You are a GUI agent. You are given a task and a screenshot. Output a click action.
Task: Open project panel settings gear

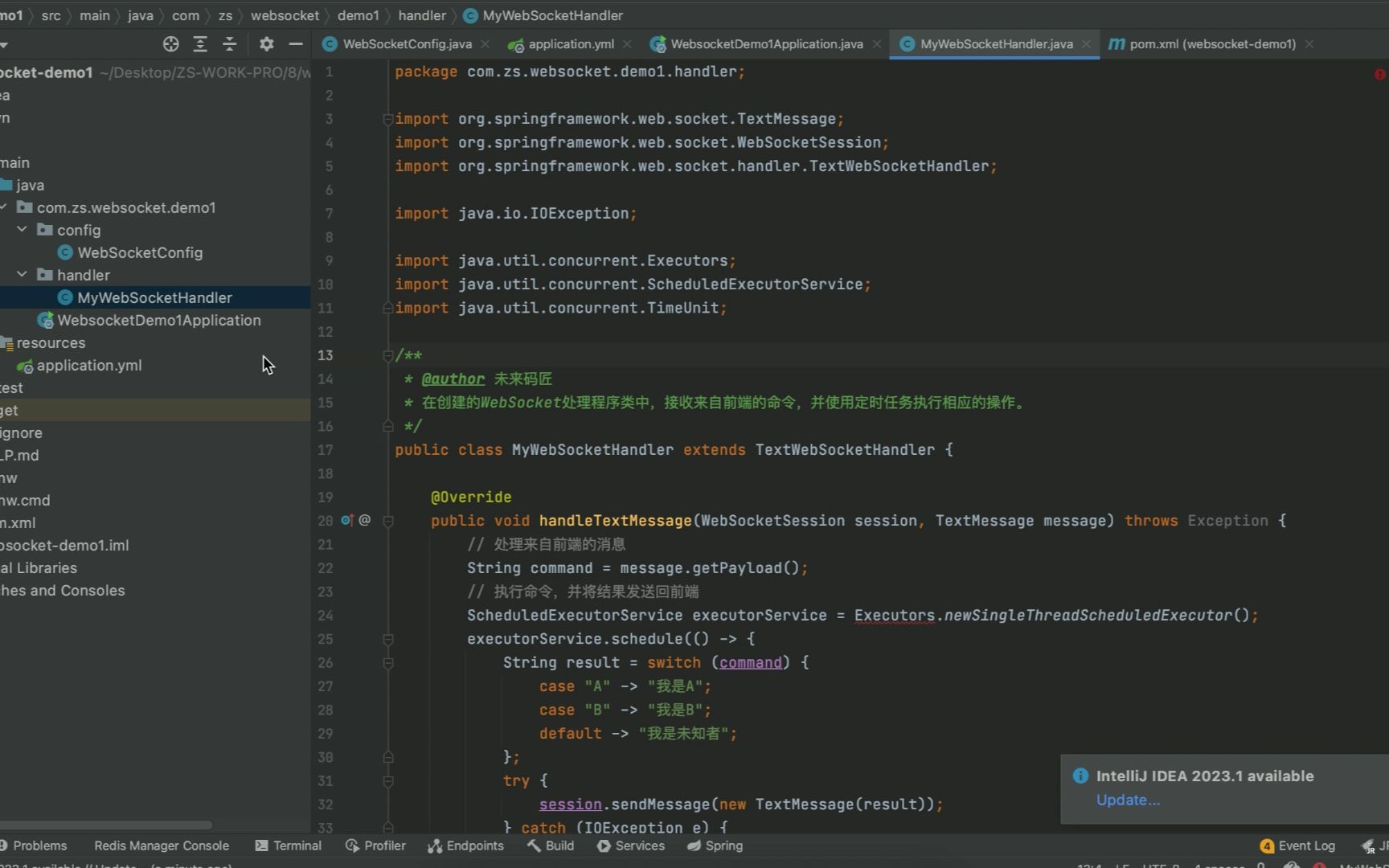[266, 44]
